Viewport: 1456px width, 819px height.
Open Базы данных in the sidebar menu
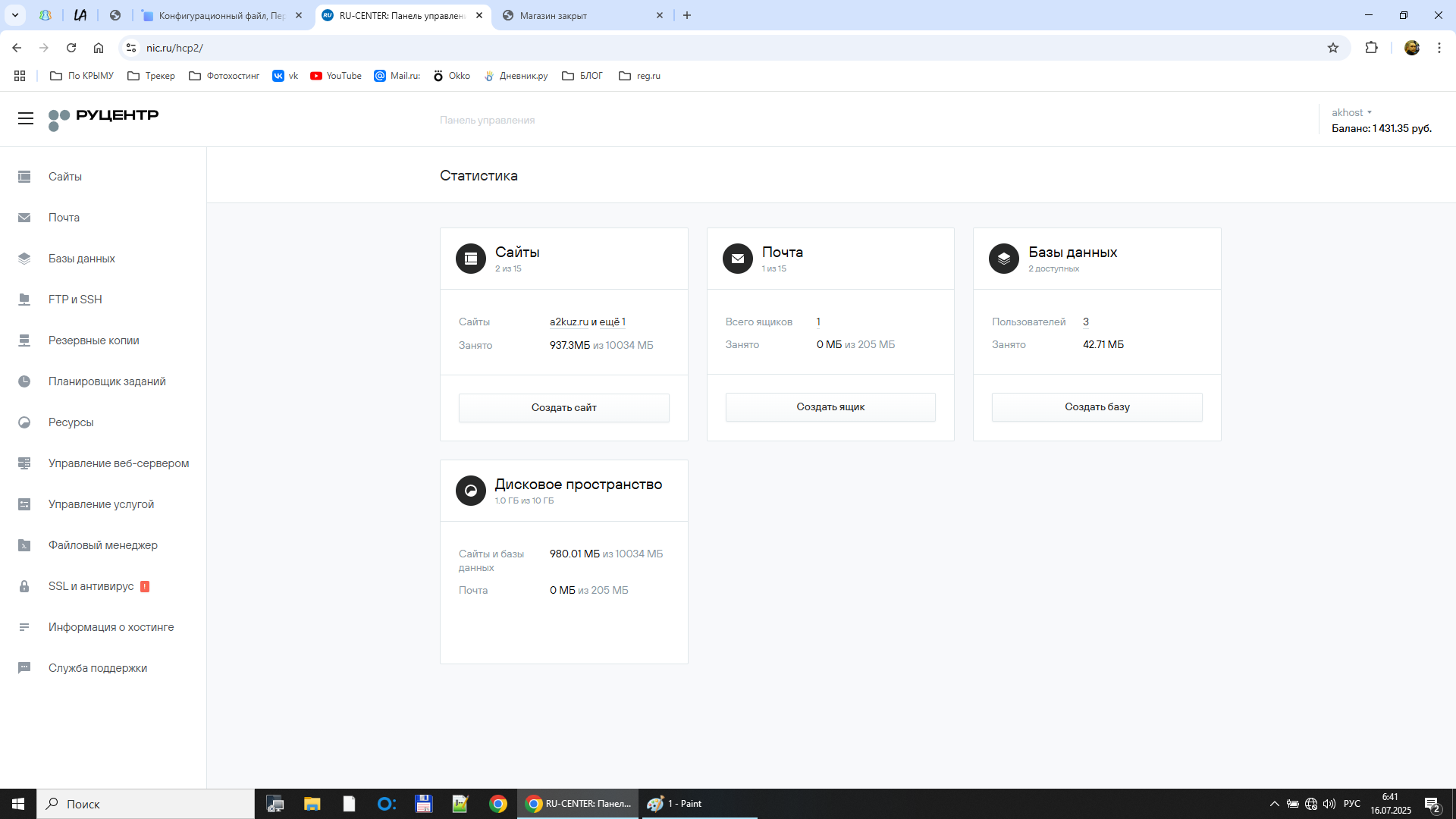pyautogui.click(x=82, y=259)
